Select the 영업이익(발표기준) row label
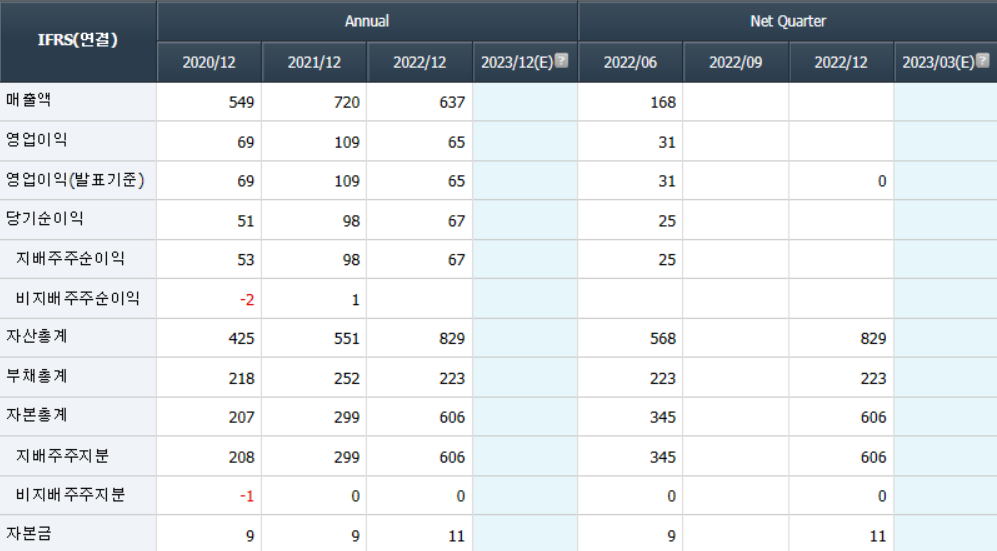This screenshot has height=551, width=997. (75, 180)
